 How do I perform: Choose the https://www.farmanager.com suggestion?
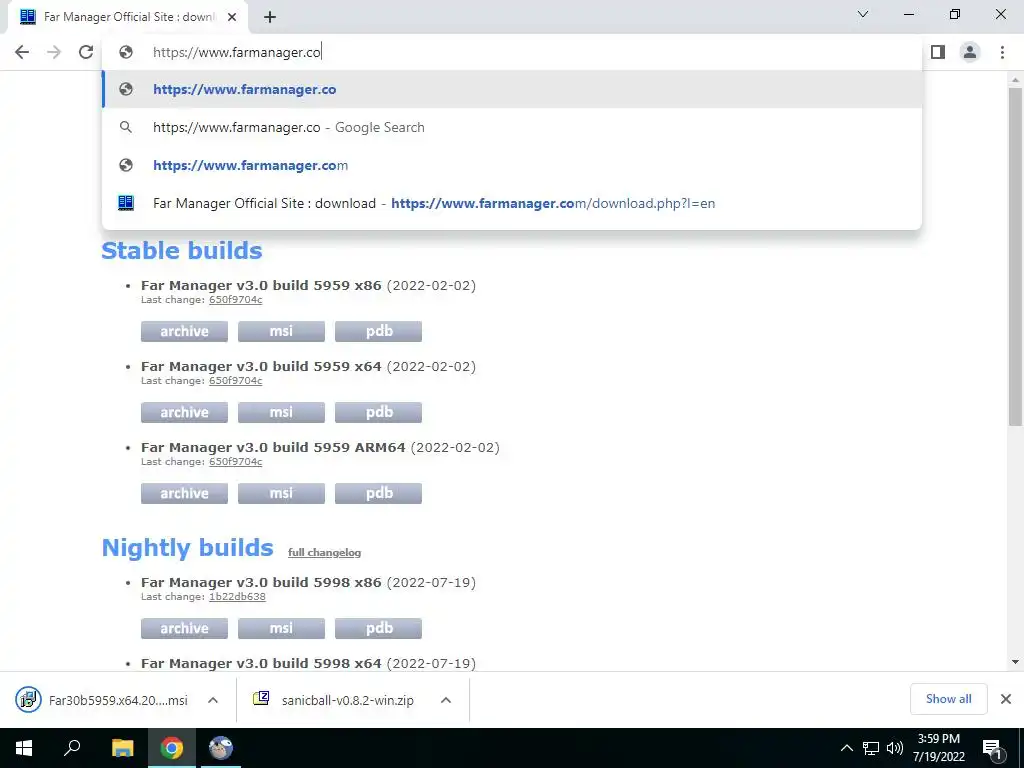(512, 165)
